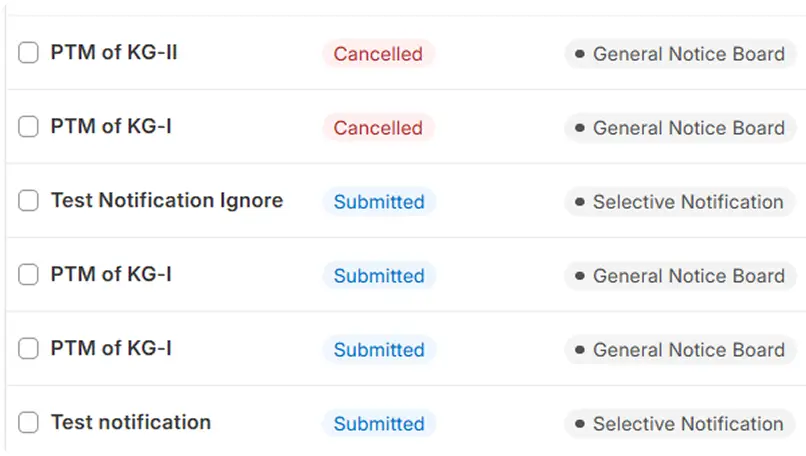
Task: Click Submitted badge on Test Notification Ignore row
Action: pos(379,202)
